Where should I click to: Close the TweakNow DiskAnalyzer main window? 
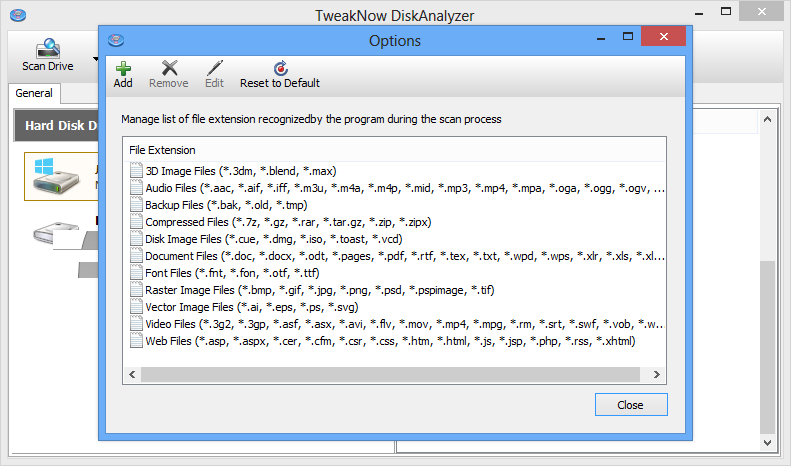pyautogui.click(x=761, y=12)
